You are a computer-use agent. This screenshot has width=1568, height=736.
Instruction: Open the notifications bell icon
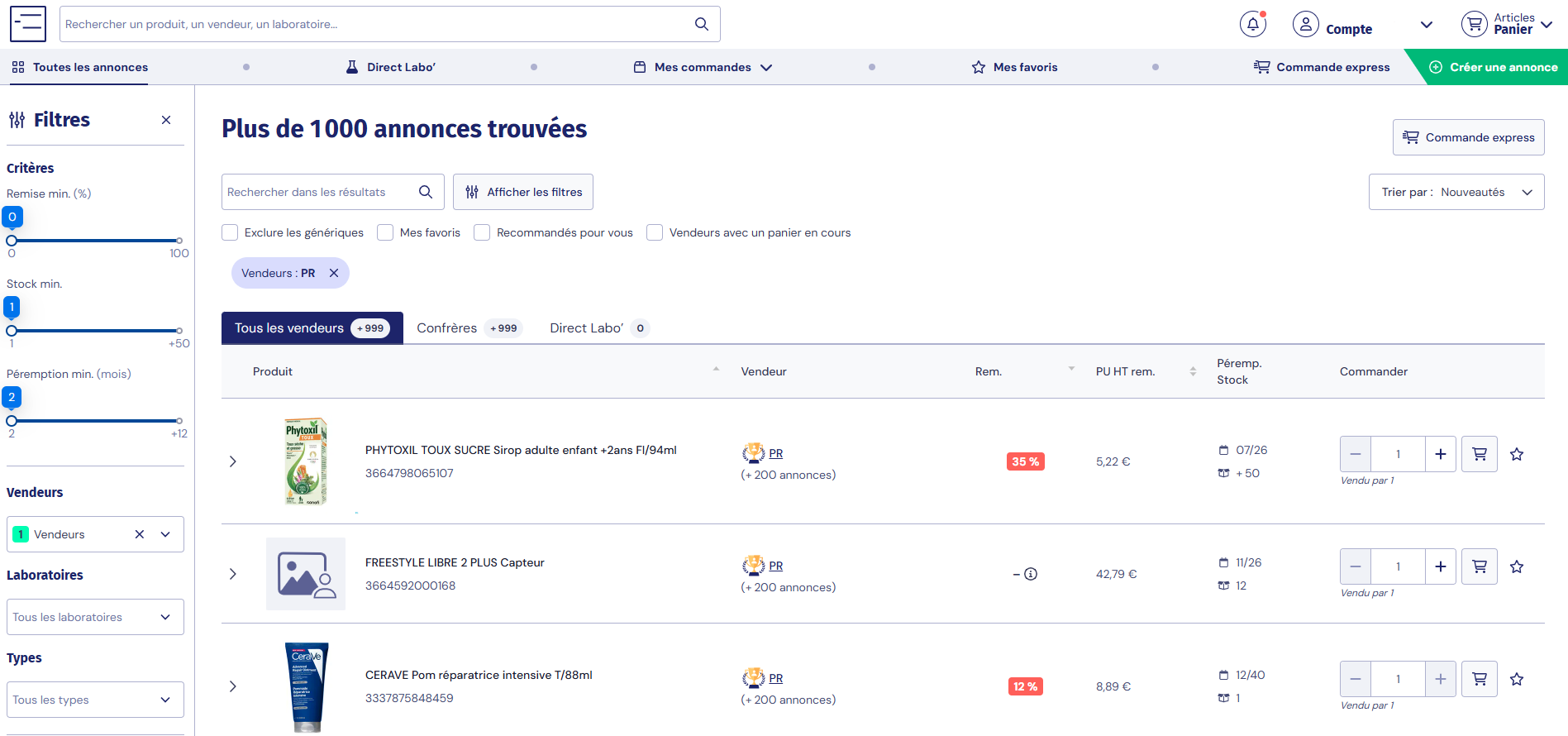[x=1252, y=25]
